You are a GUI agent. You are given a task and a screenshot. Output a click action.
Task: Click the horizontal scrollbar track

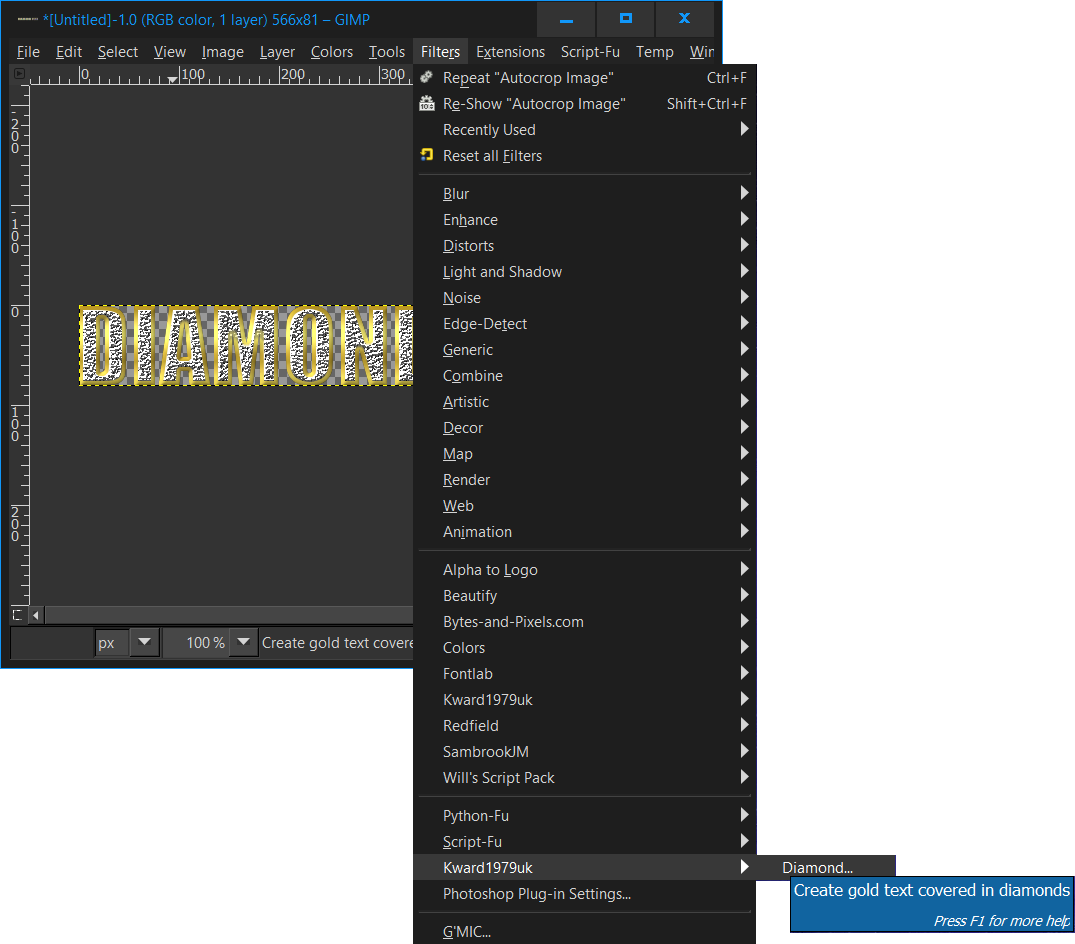(x=229, y=615)
